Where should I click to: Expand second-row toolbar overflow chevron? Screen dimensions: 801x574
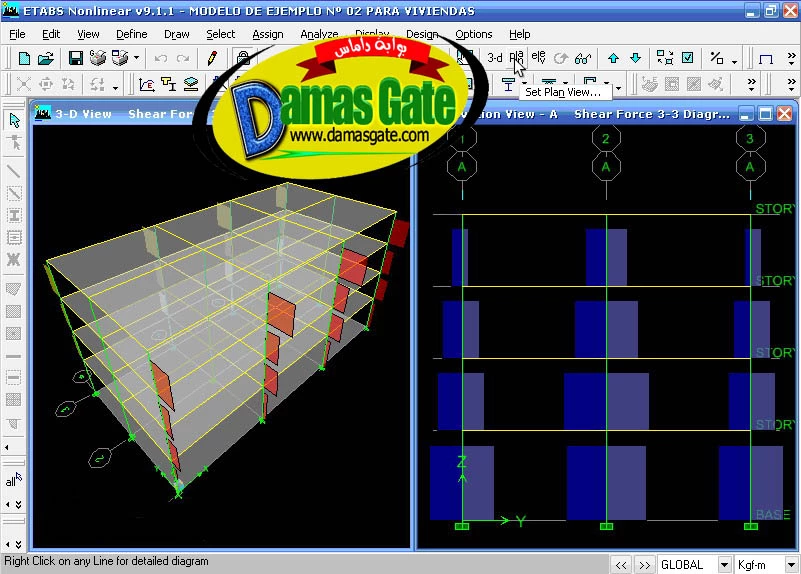click(751, 84)
